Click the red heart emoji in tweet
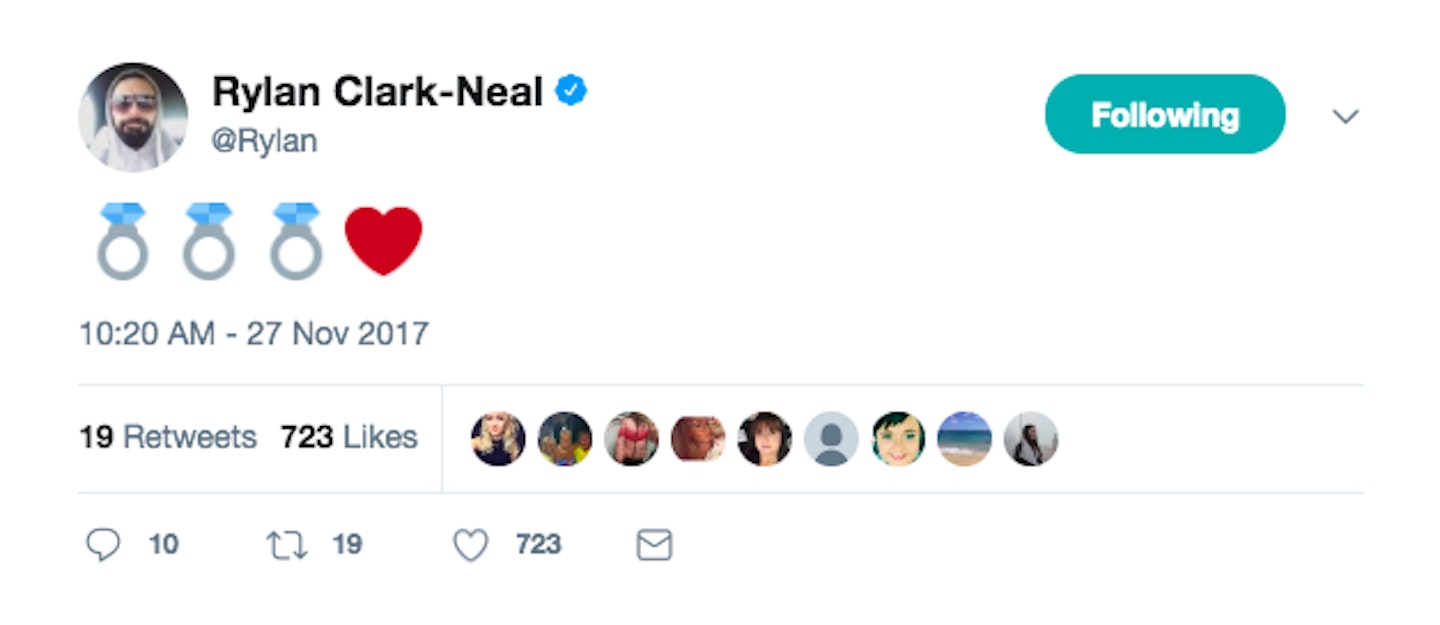1440x625 pixels. coord(383,241)
